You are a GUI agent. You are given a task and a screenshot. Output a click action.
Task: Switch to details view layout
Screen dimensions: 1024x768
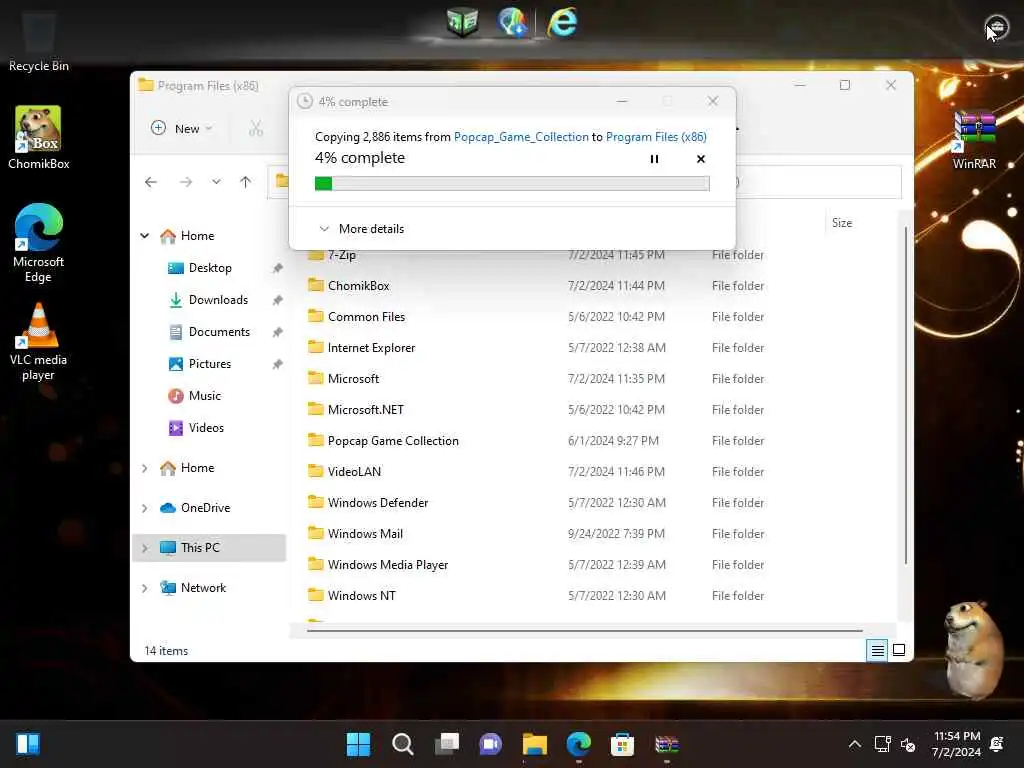point(877,650)
